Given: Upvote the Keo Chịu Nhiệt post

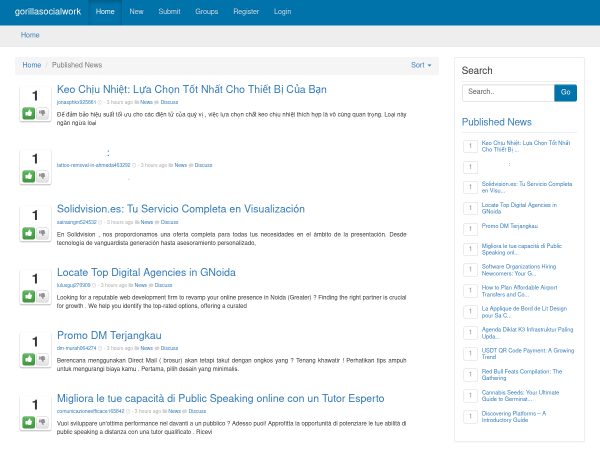Looking at the screenshot, I should (29, 113).
